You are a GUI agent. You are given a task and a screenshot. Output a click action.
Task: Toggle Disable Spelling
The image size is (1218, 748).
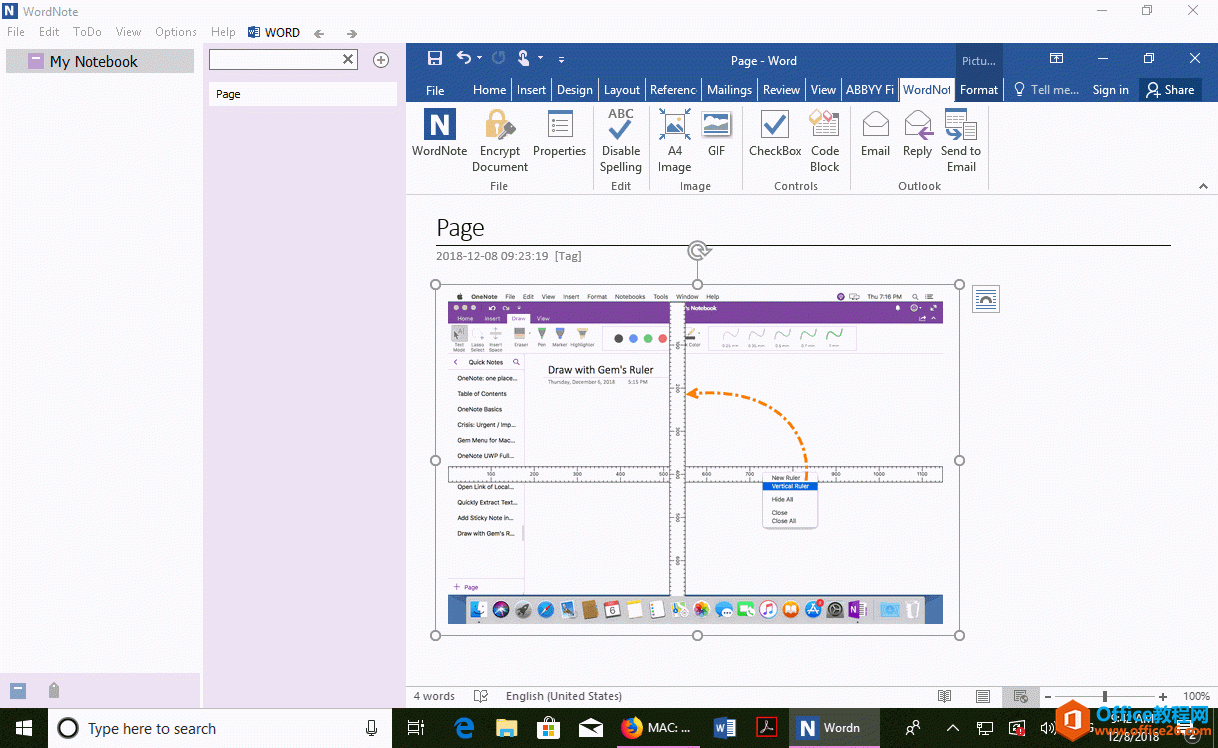(x=620, y=140)
